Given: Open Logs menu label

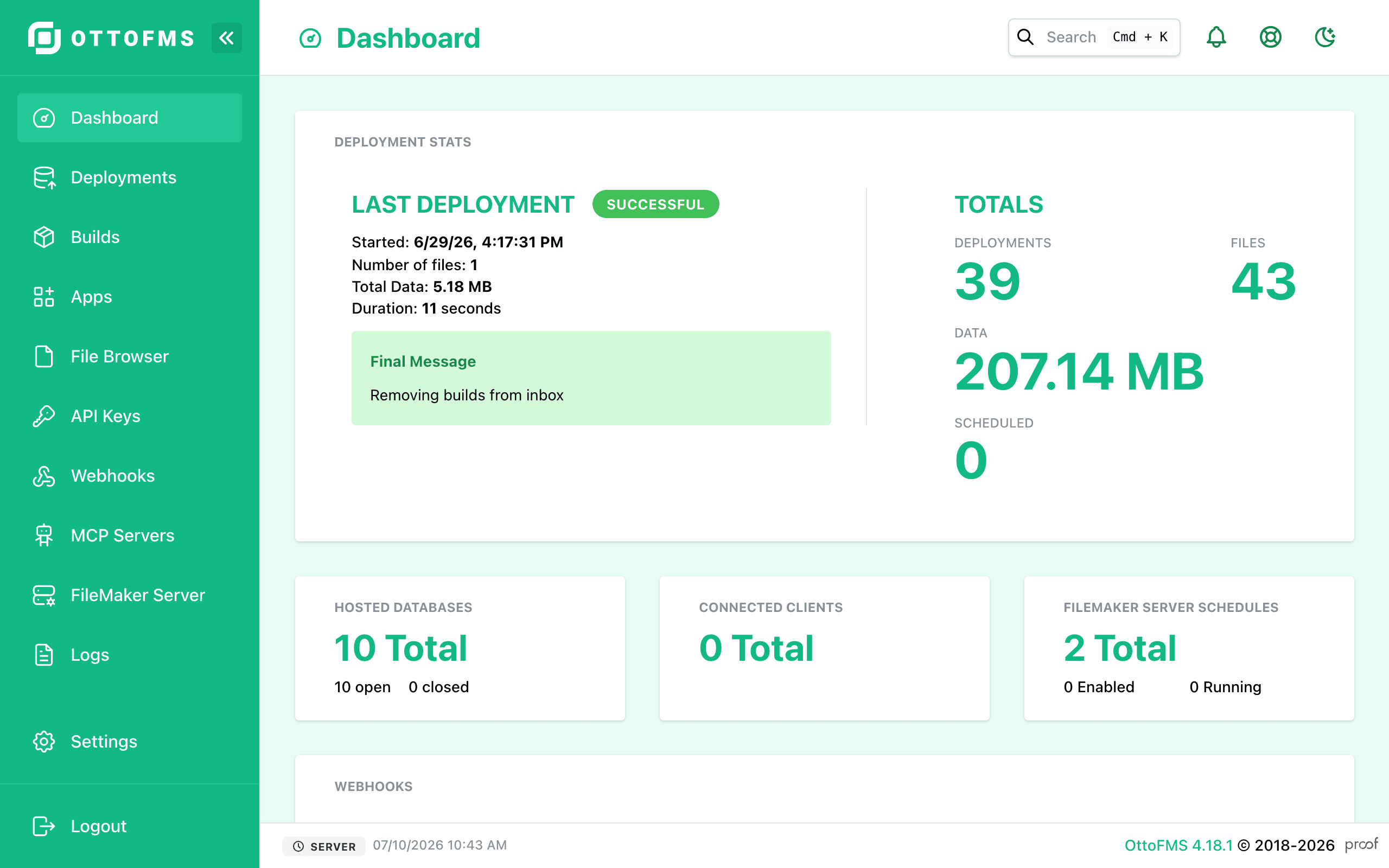Looking at the screenshot, I should coord(90,655).
